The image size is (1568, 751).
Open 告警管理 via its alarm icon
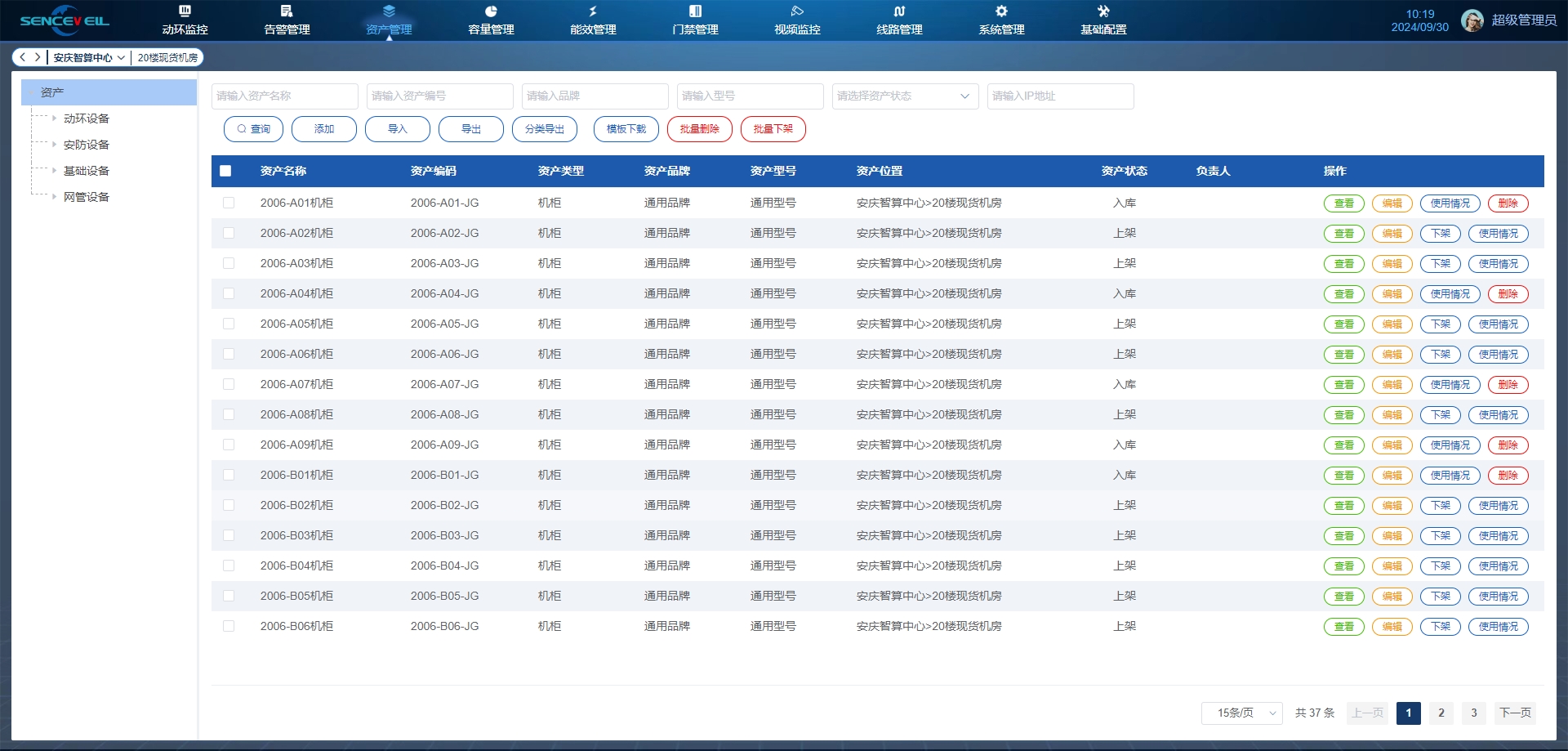(287, 11)
